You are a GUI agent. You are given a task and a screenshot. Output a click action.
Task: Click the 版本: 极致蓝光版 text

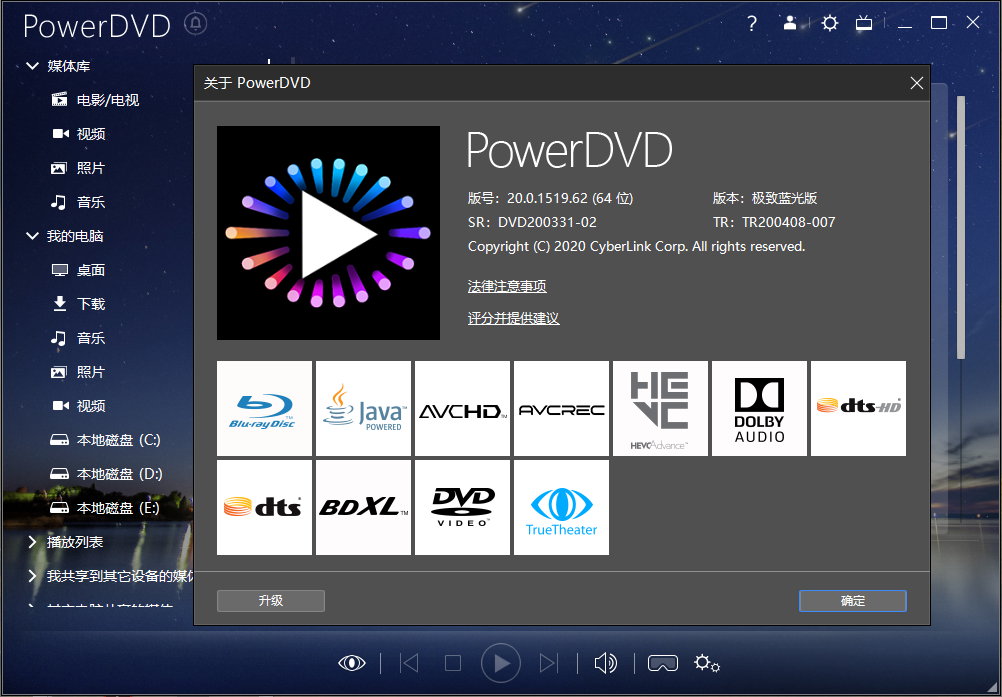[x=765, y=198]
